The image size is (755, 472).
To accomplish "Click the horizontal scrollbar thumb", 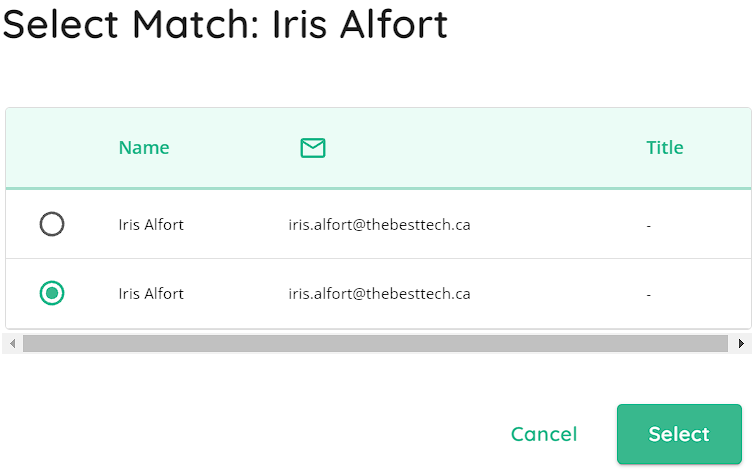I will [375, 343].
